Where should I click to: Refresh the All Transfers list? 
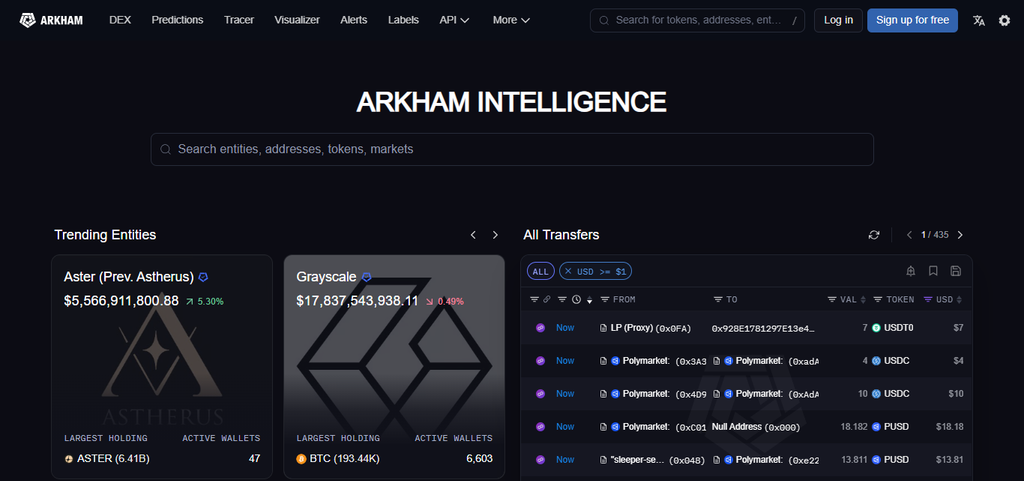(874, 235)
